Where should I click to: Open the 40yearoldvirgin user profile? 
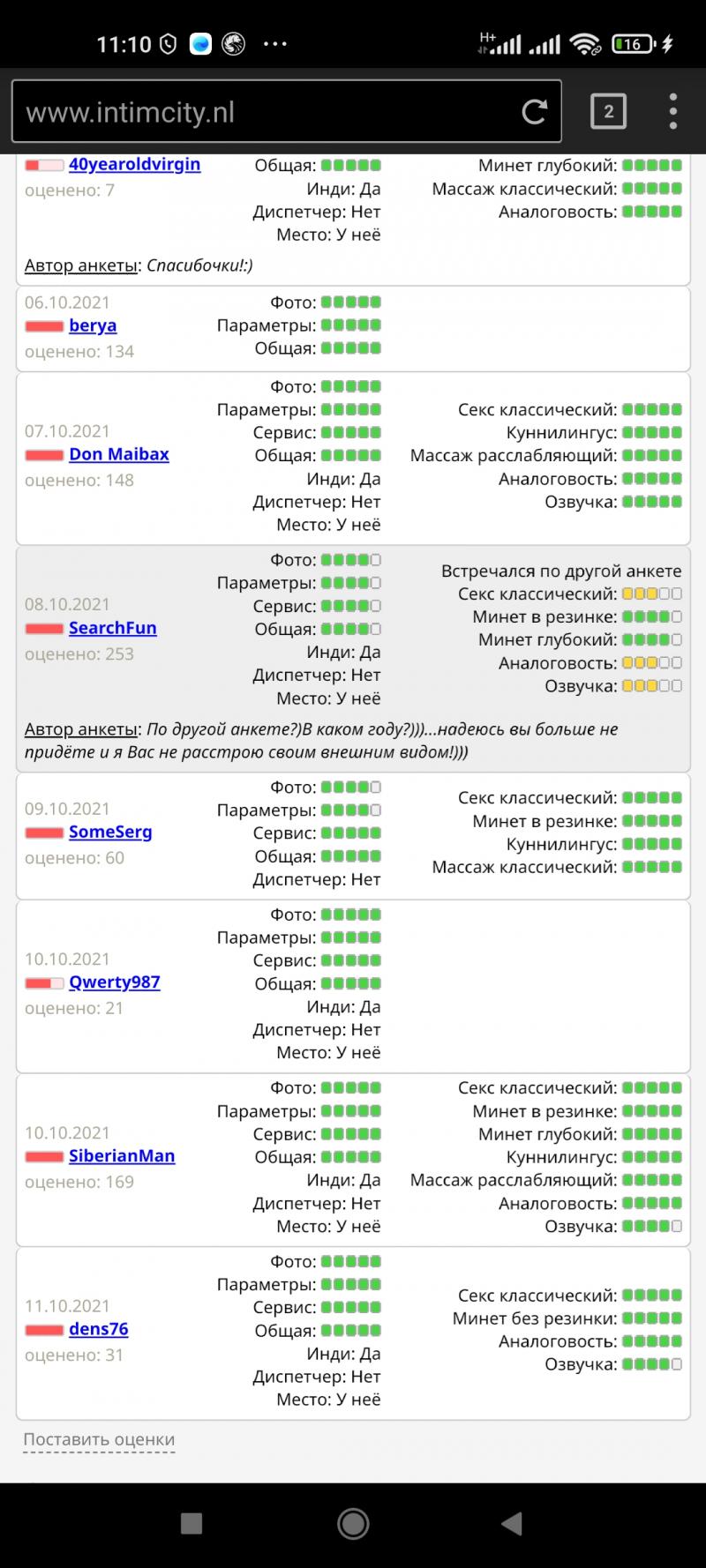point(134,165)
